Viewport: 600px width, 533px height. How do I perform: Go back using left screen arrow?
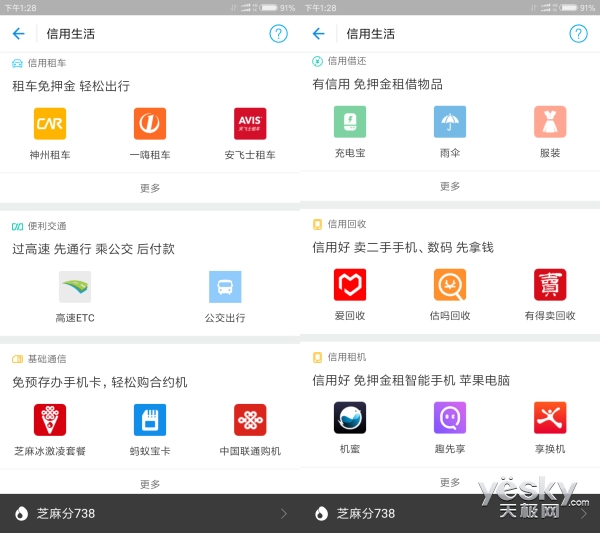click(18, 34)
